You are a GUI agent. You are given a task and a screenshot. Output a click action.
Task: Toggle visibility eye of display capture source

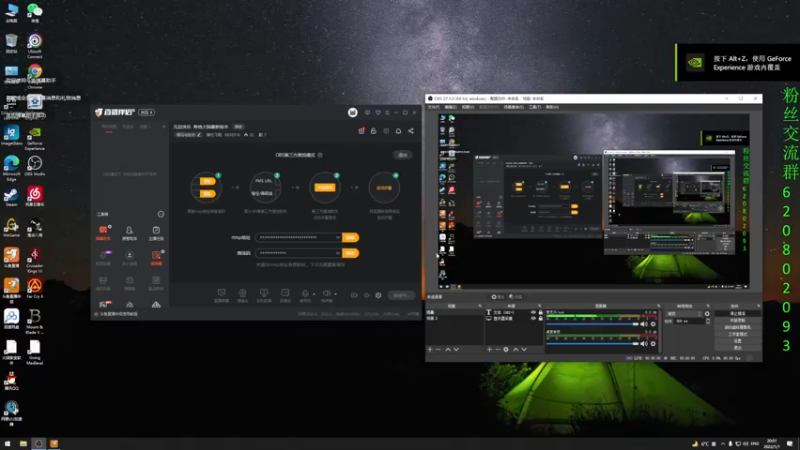click(x=533, y=318)
